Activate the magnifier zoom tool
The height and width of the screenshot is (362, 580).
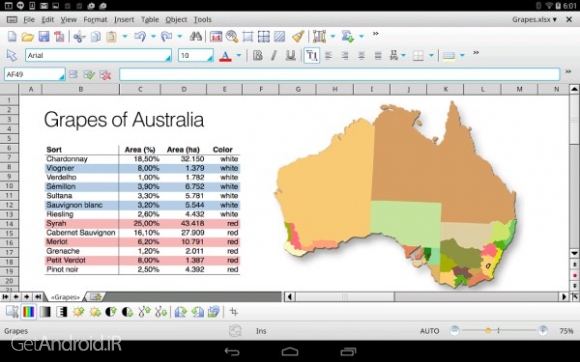pyautogui.click(x=232, y=36)
